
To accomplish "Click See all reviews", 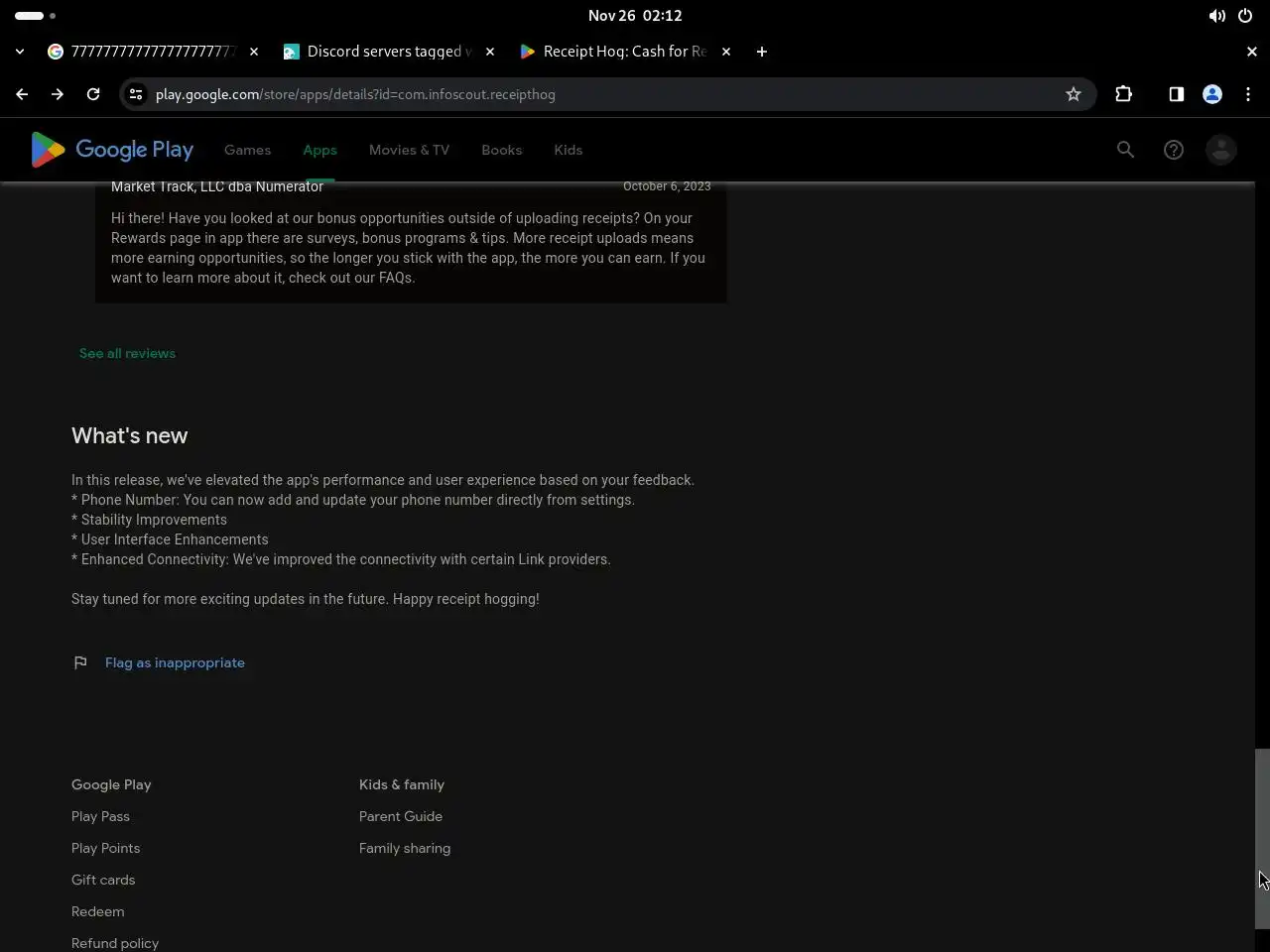I will click(127, 353).
